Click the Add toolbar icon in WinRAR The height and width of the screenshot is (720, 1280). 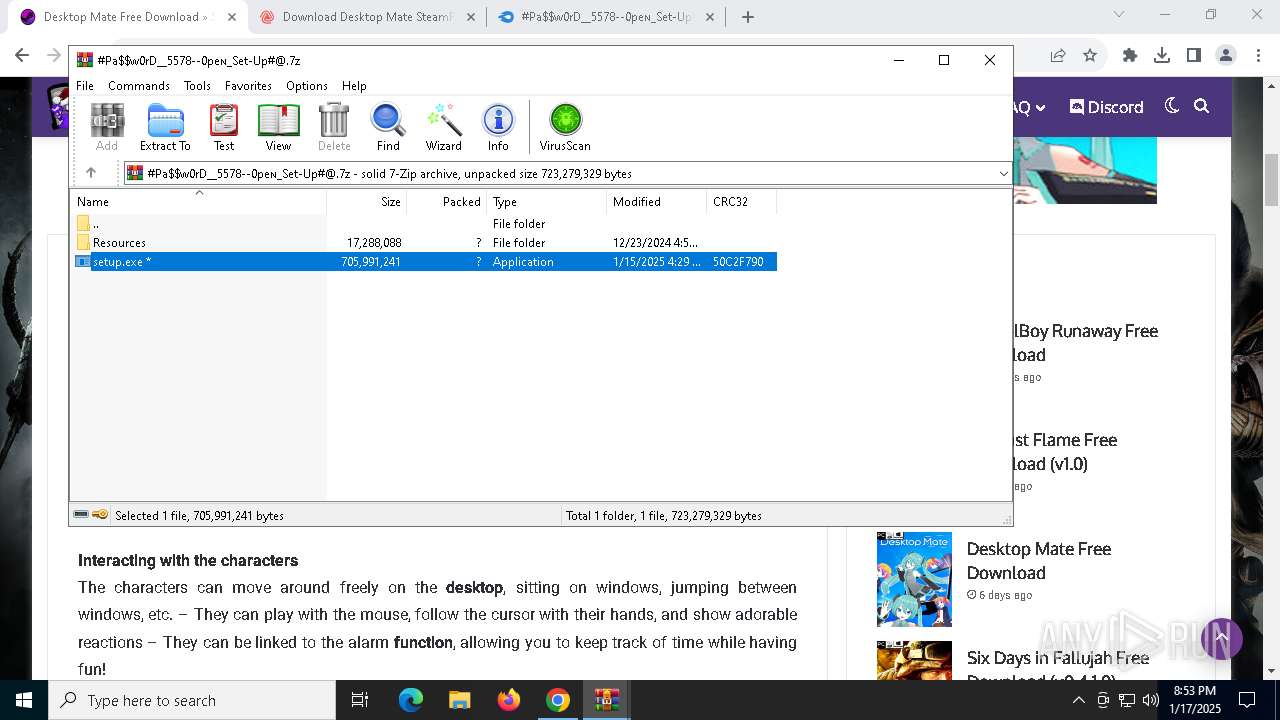[x=107, y=127]
